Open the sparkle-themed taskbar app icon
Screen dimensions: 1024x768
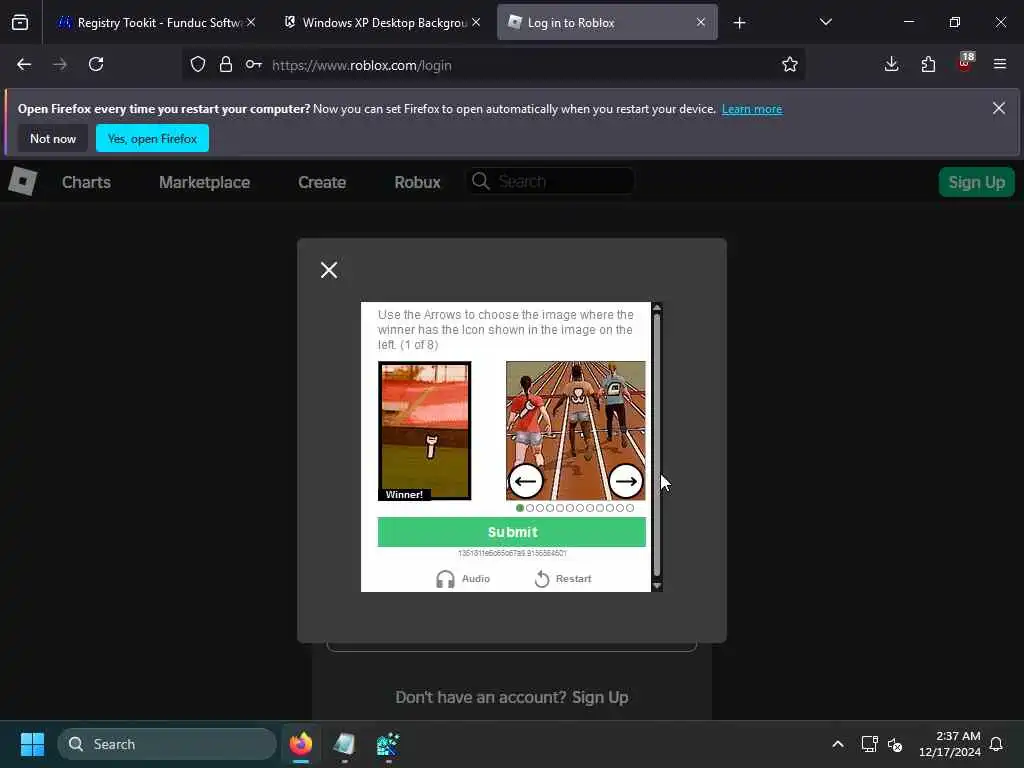[x=388, y=744]
